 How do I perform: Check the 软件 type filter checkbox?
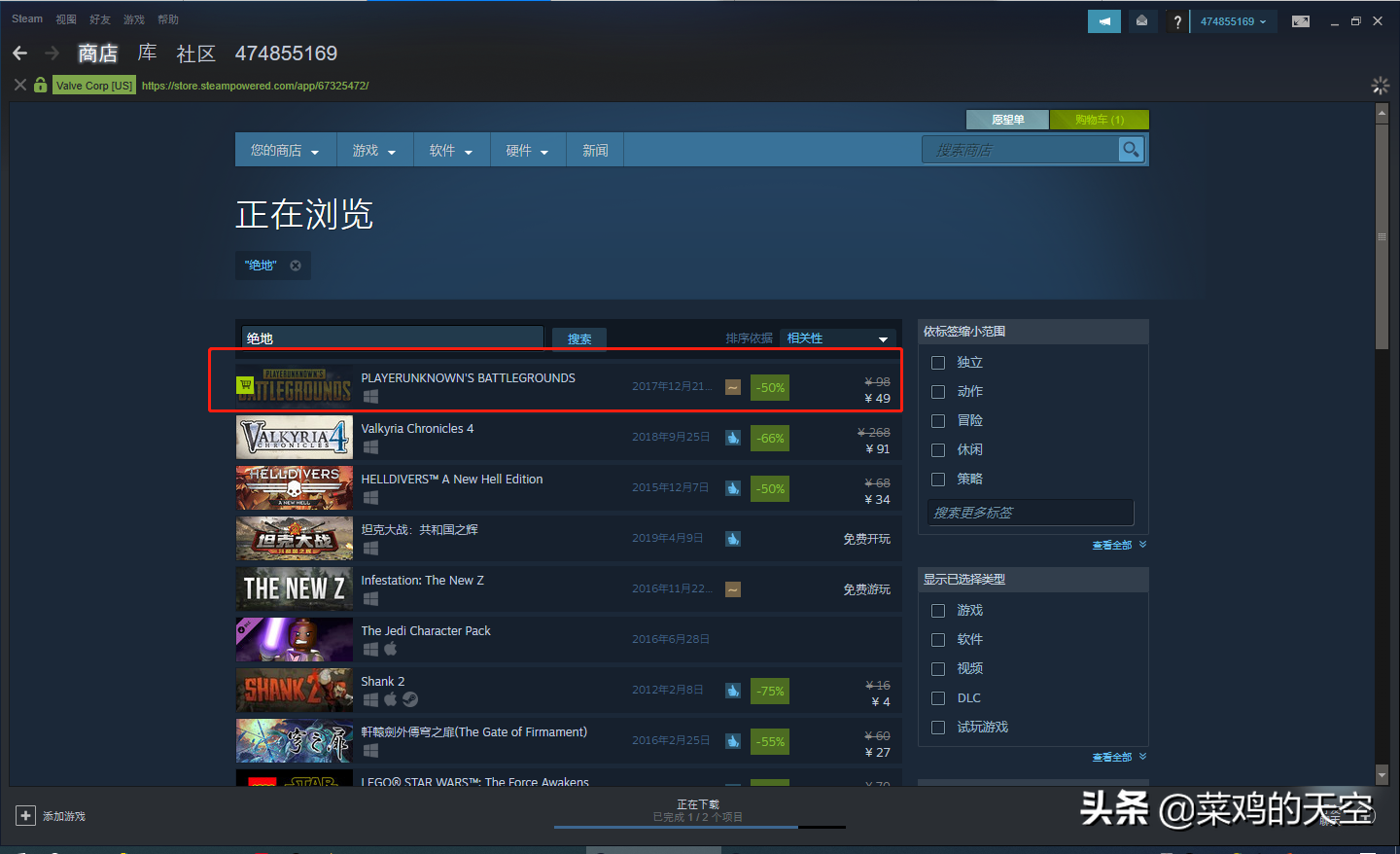pos(938,640)
